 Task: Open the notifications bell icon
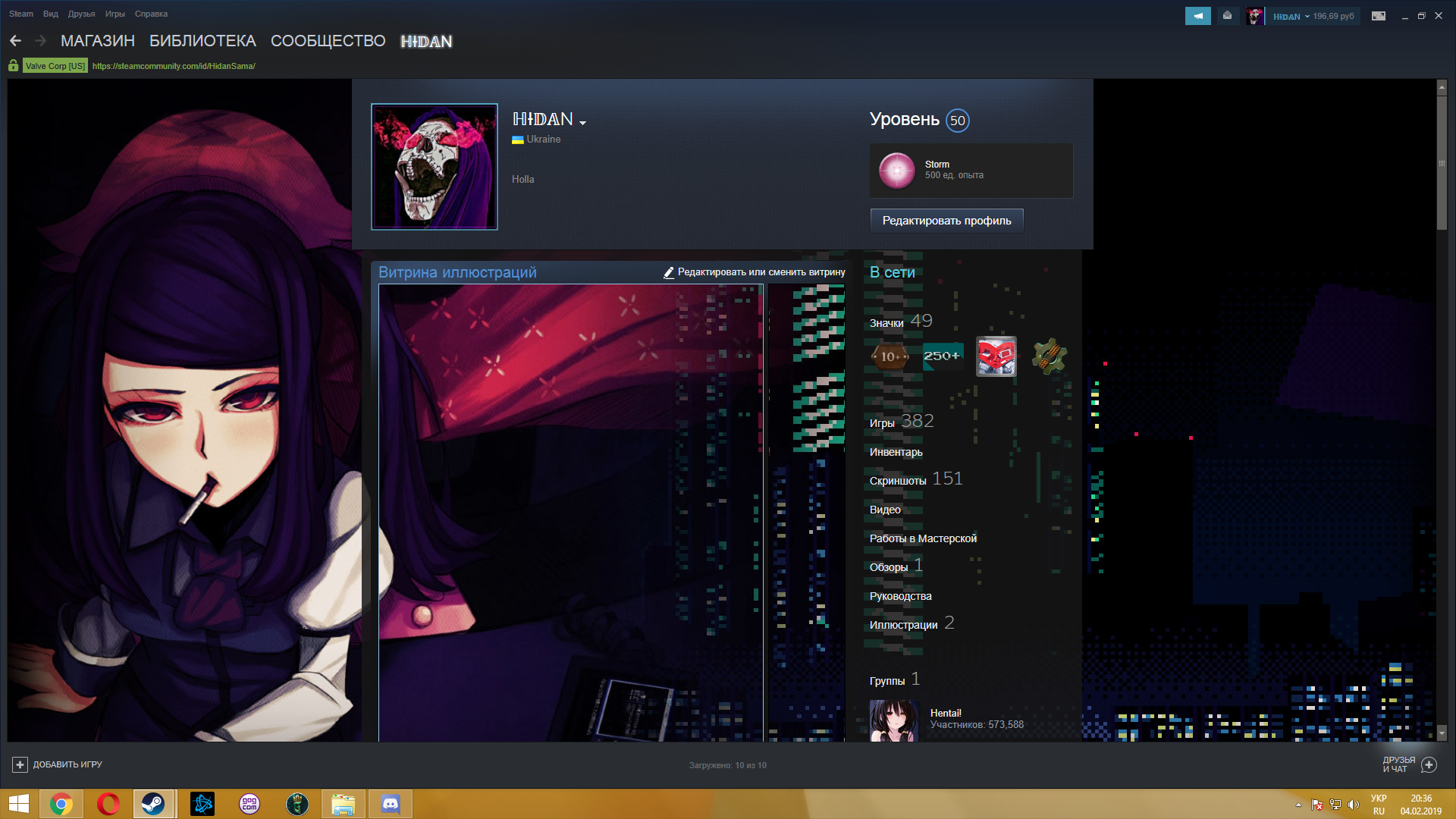[1227, 16]
